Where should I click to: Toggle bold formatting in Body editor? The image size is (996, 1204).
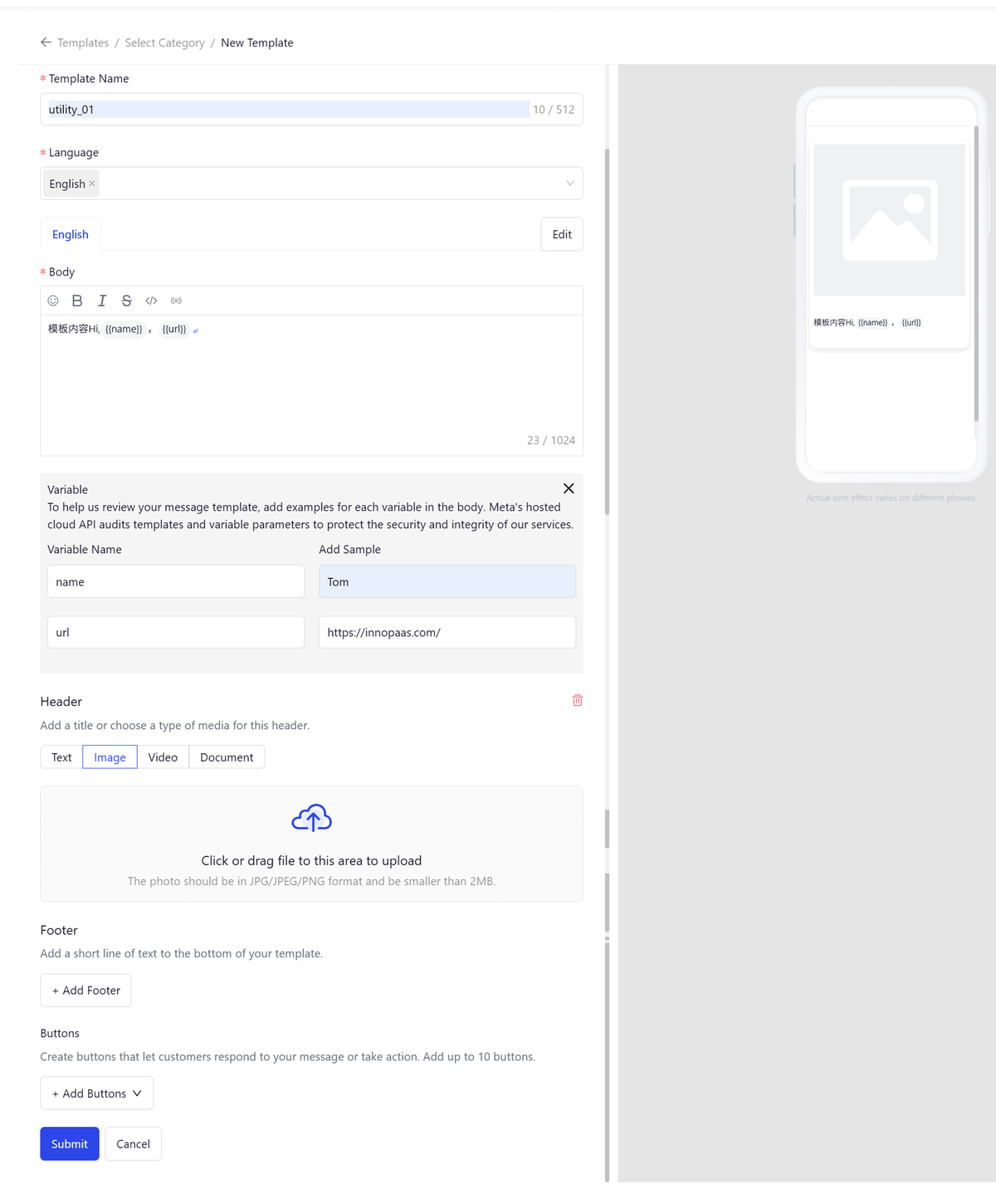coord(77,301)
